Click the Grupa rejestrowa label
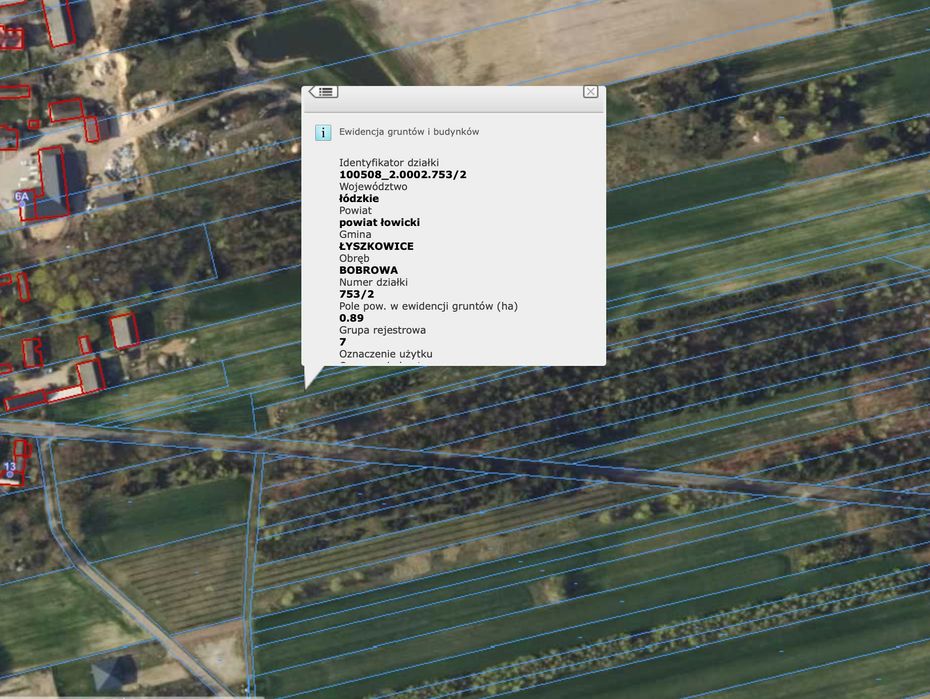This screenshot has width=930, height=699. (382, 330)
